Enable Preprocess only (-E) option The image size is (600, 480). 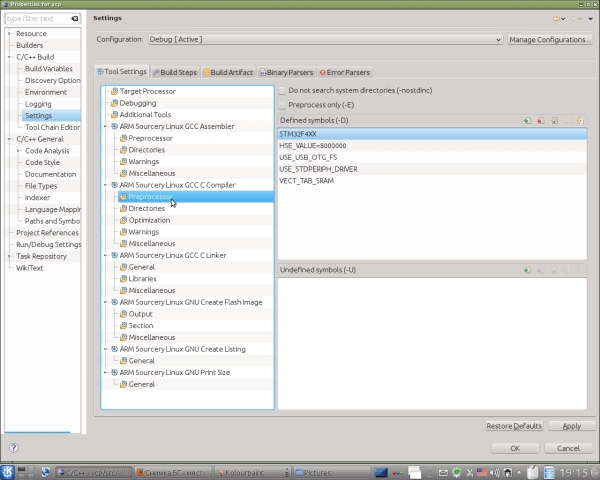pos(282,105)
